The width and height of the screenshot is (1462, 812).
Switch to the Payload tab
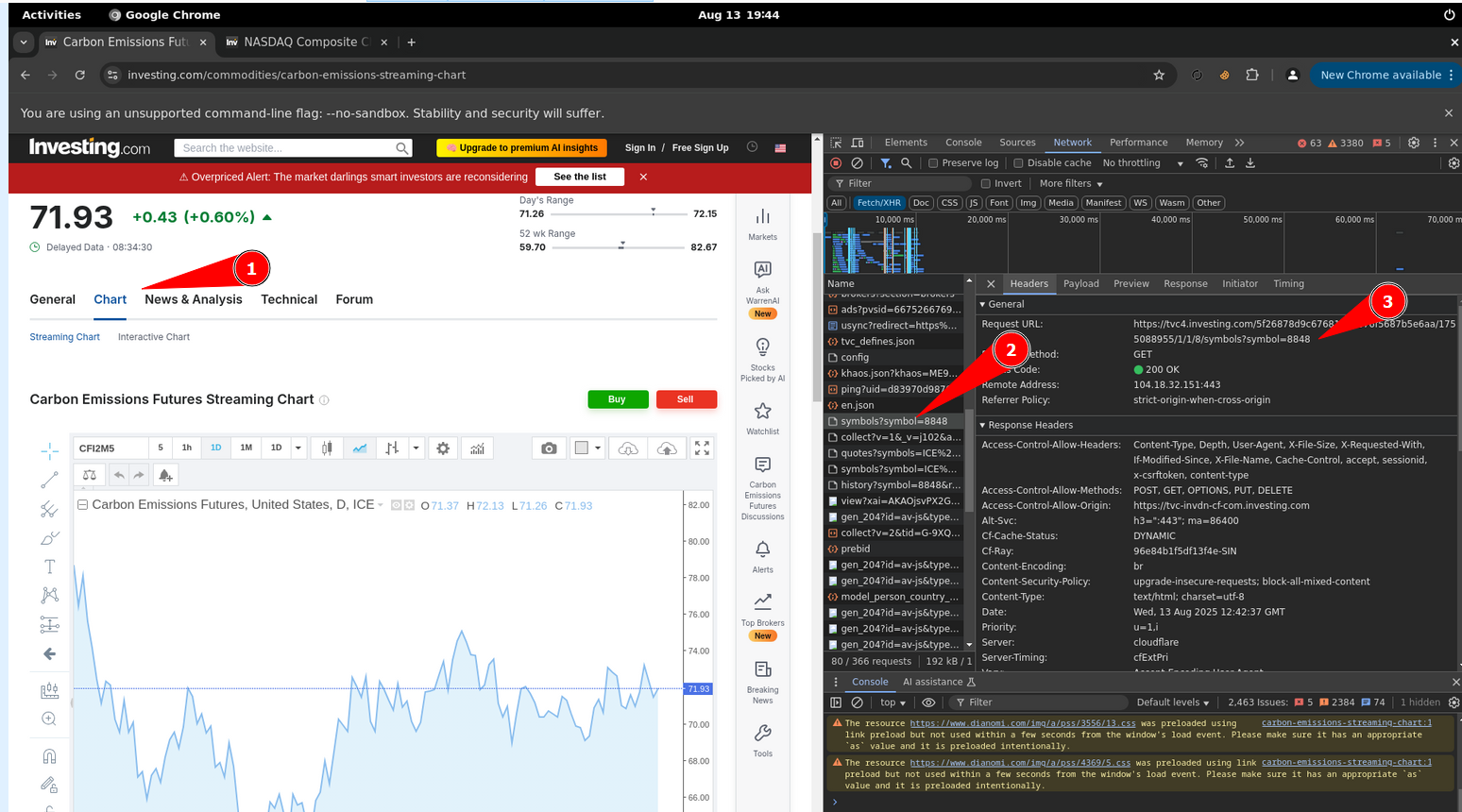pyautogui.click(x=1081, y=283)
